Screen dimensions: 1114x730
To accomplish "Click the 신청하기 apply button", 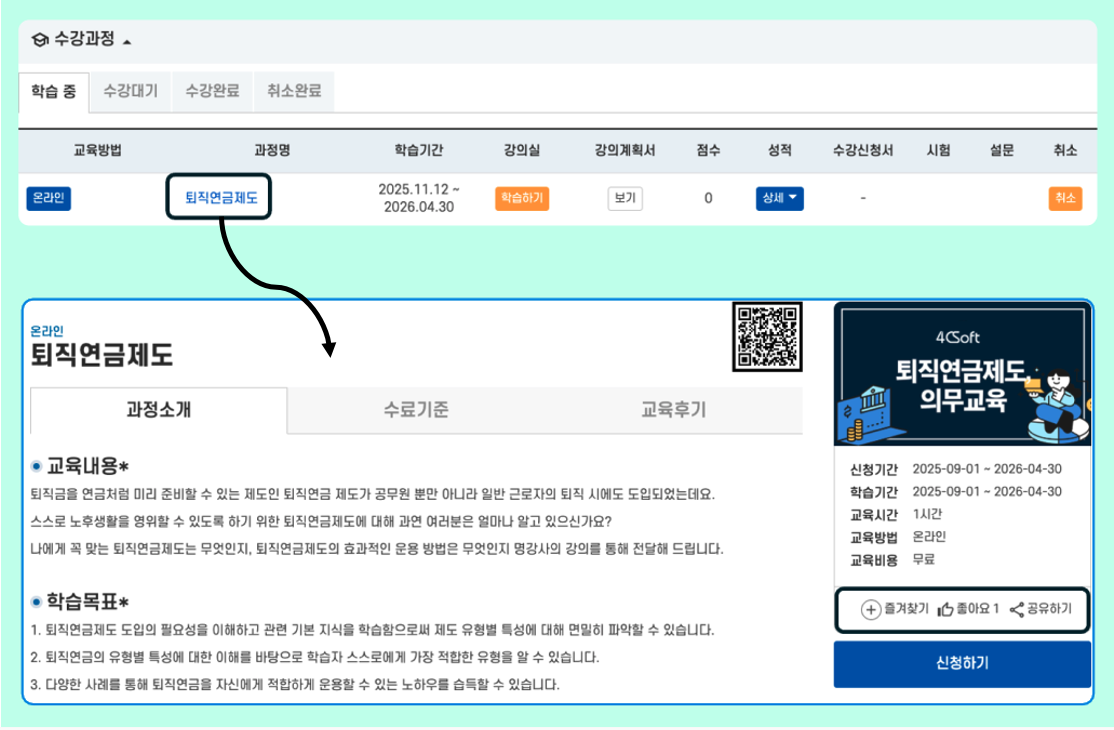I will click(x=960, y=664).
